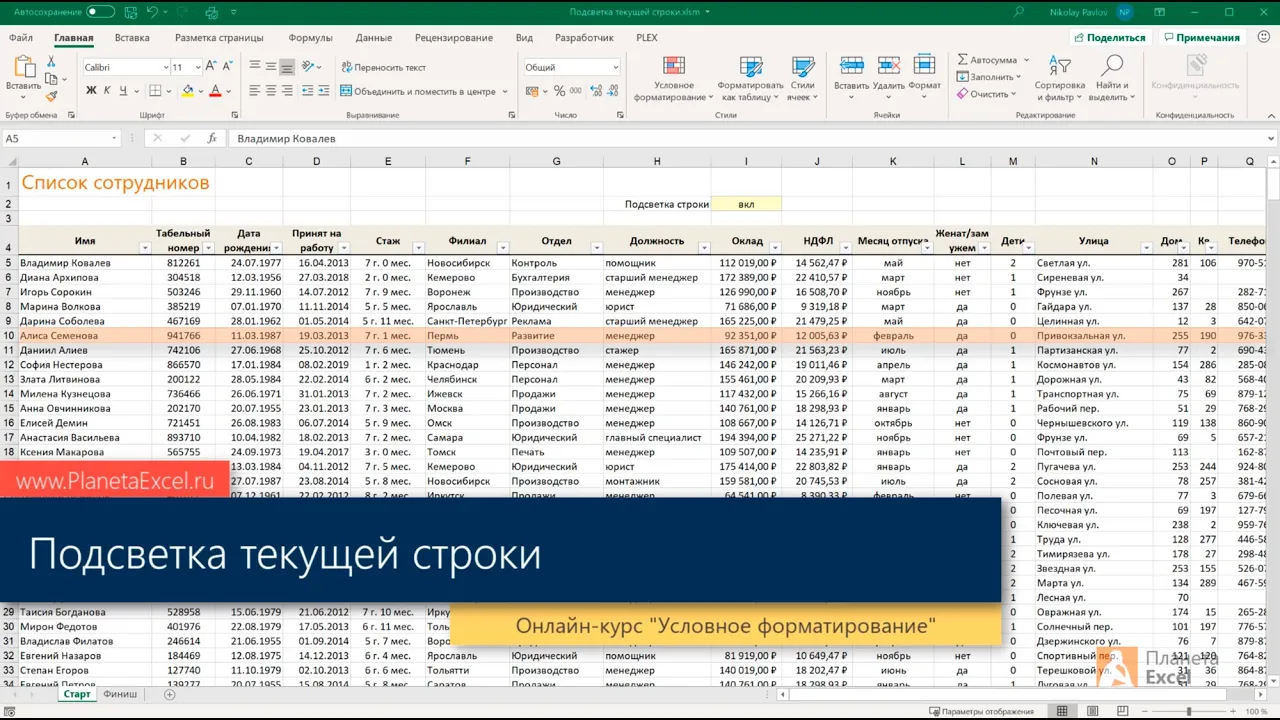Switch to the Вставка tab

click(x=132, y=38)
